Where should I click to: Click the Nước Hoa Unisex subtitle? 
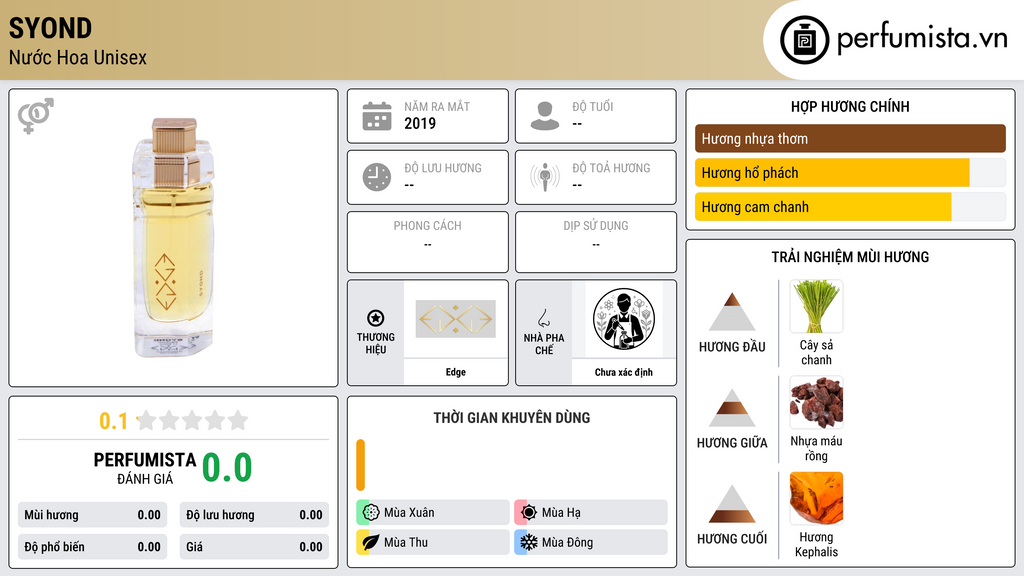click(x=78, y=57)
